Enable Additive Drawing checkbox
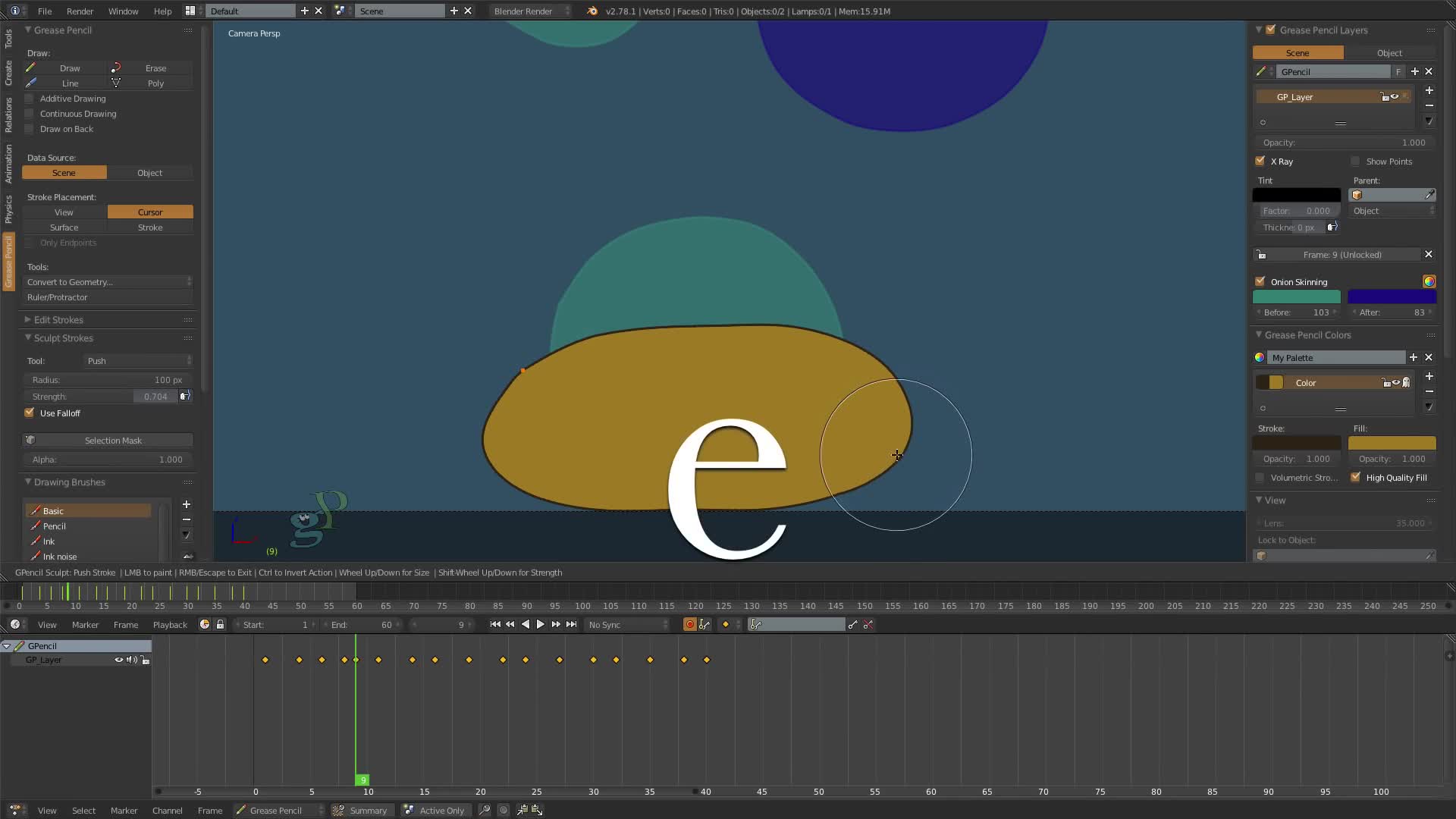 point(30,99)
